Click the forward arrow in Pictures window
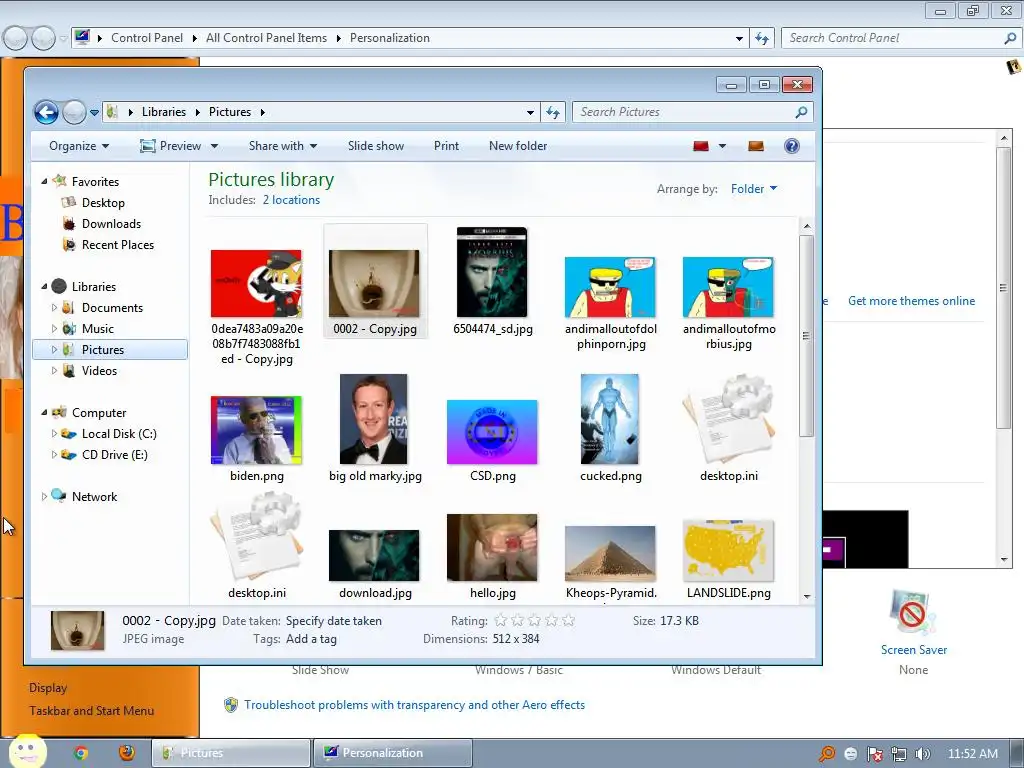This screenshot has width=1024, height=768. (x=74, y=112)
